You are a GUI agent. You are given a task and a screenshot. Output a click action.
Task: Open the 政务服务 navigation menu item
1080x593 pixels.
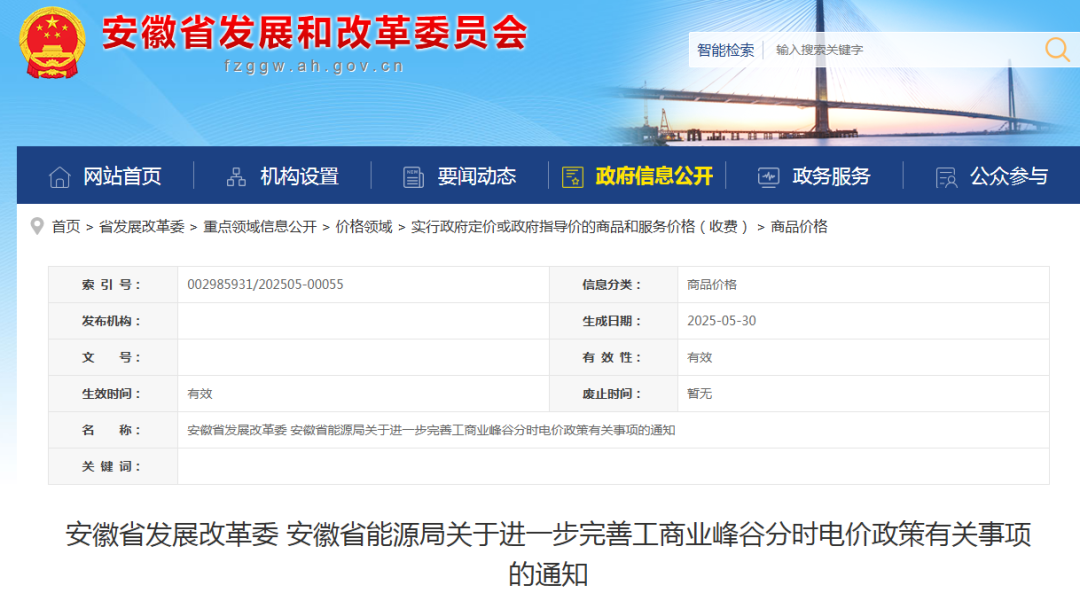(x=831, y=177)
